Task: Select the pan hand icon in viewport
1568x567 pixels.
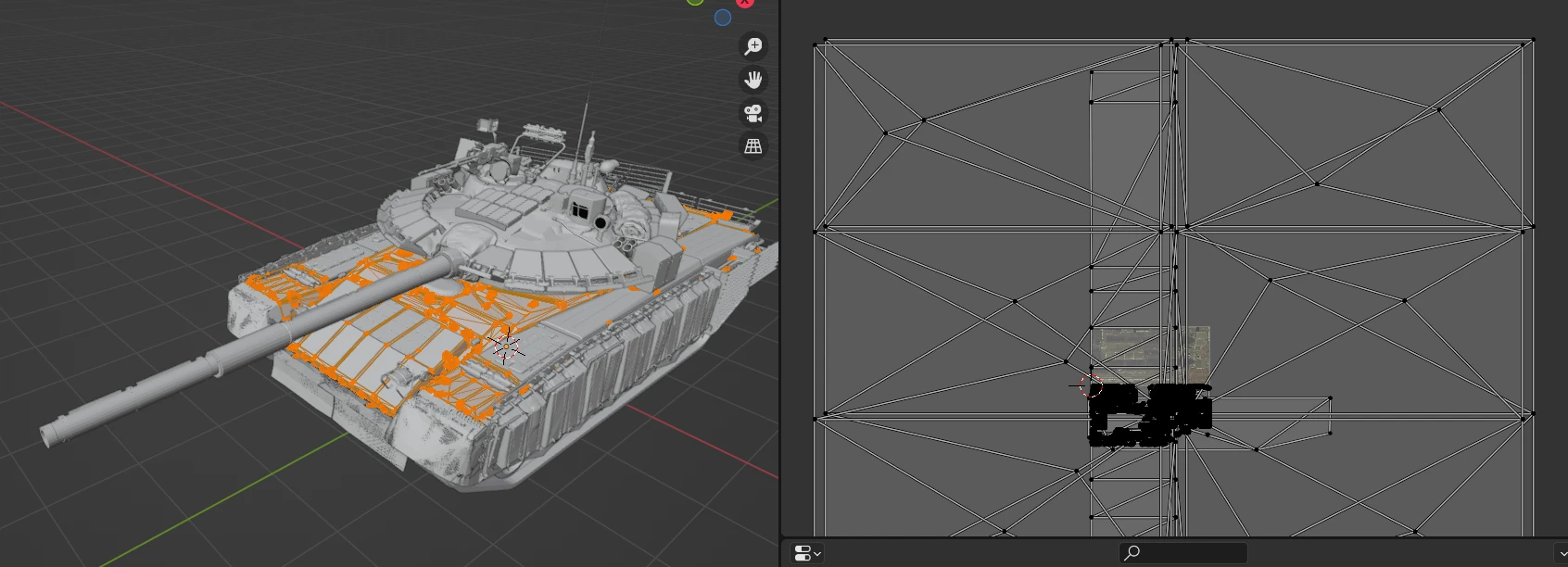Action: [753, 80]
